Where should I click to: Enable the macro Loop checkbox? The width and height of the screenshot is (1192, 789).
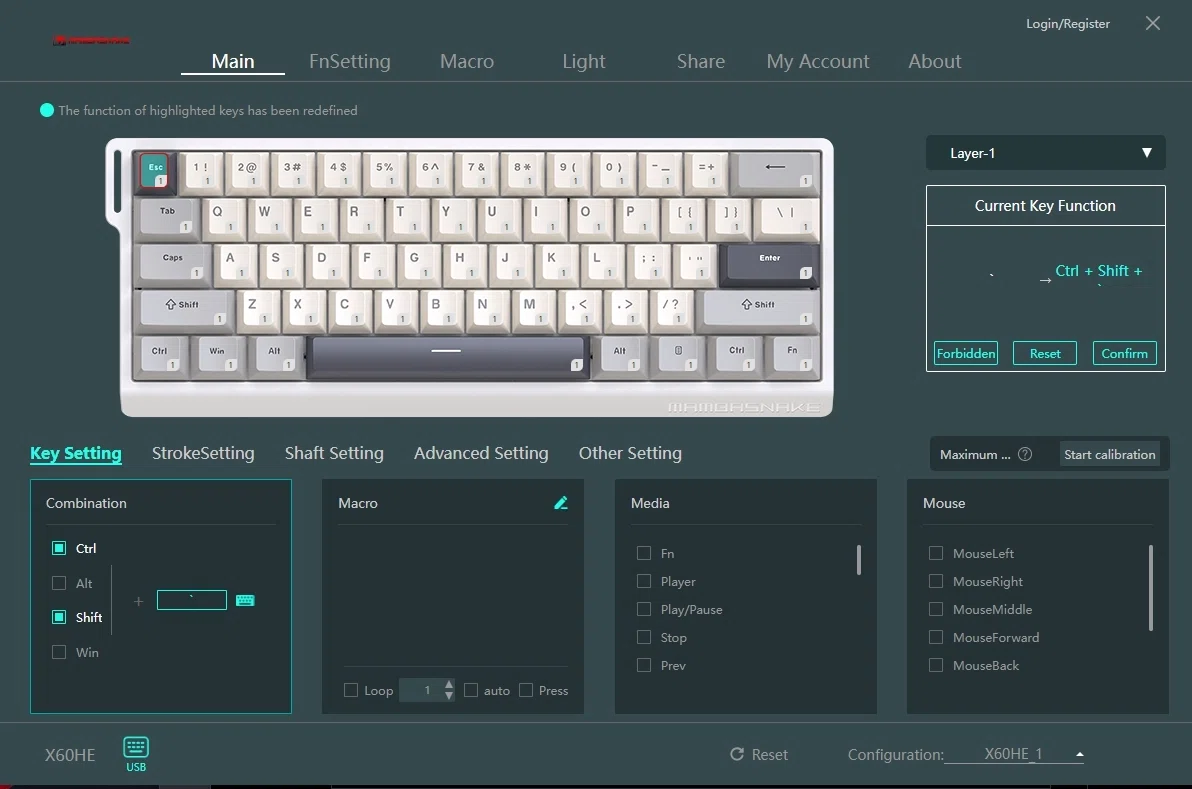coord(350,690)
